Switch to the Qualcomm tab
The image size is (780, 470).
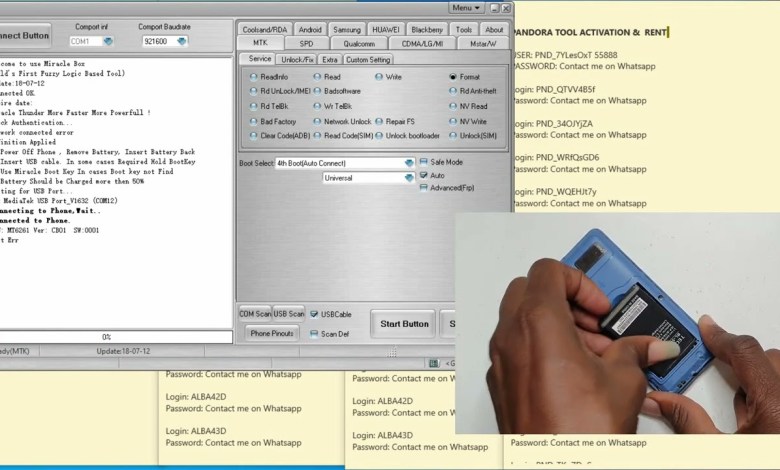(x=359, y=43)
